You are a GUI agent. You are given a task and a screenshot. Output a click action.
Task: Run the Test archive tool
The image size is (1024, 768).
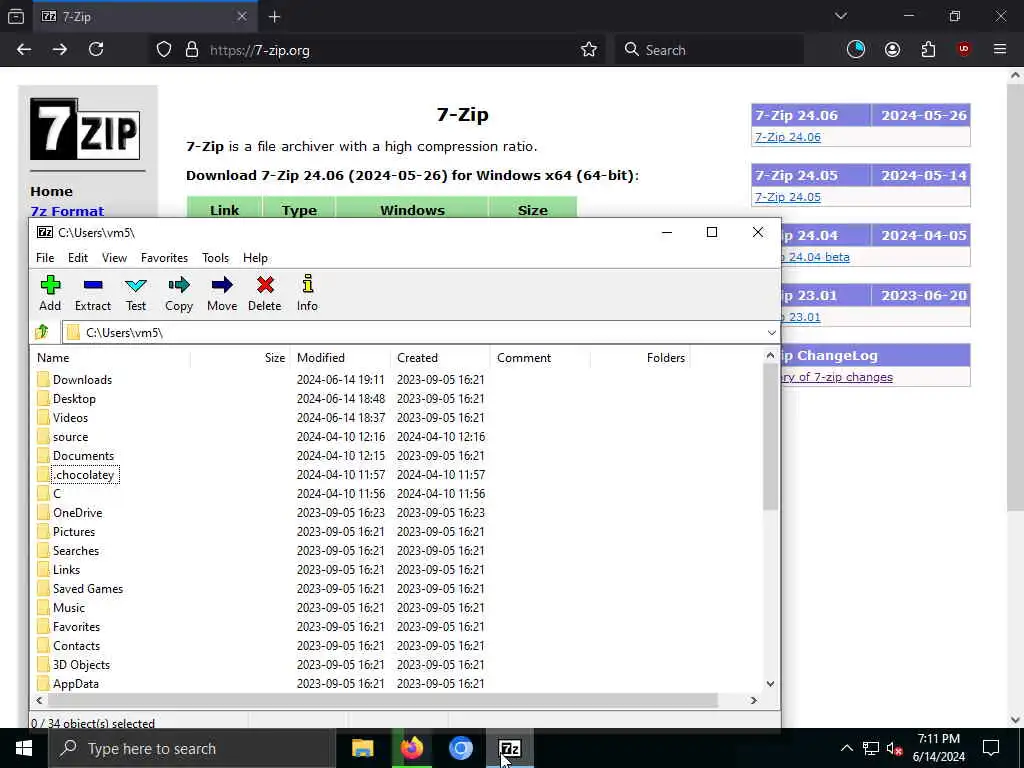[x=136, y=293]
